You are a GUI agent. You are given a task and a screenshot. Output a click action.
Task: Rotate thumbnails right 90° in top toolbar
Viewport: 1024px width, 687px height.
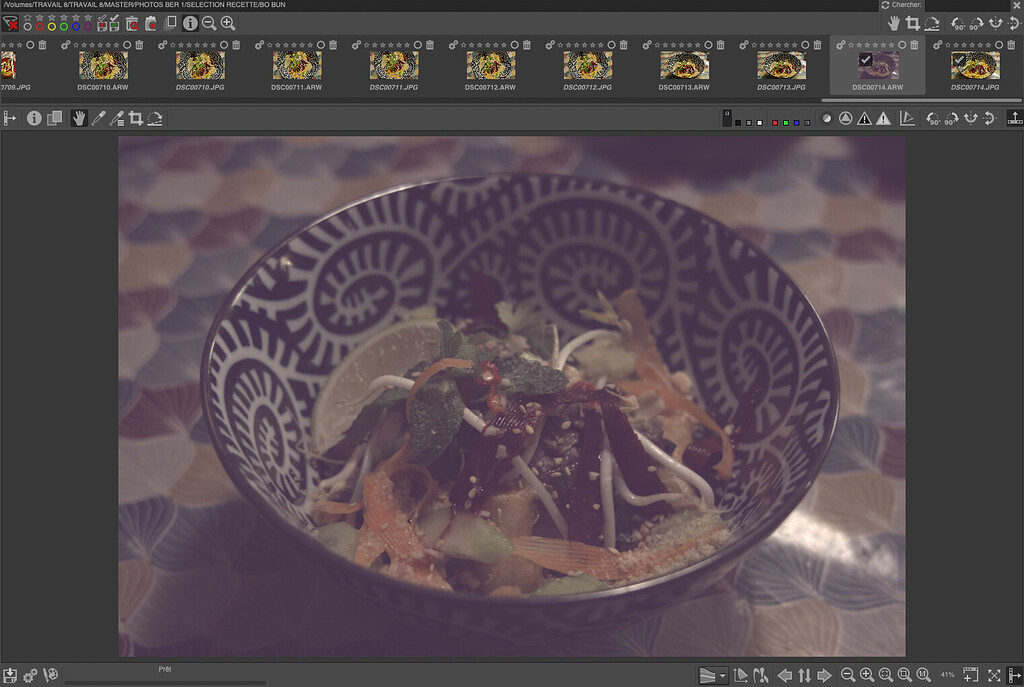click(x=976, y=24)
